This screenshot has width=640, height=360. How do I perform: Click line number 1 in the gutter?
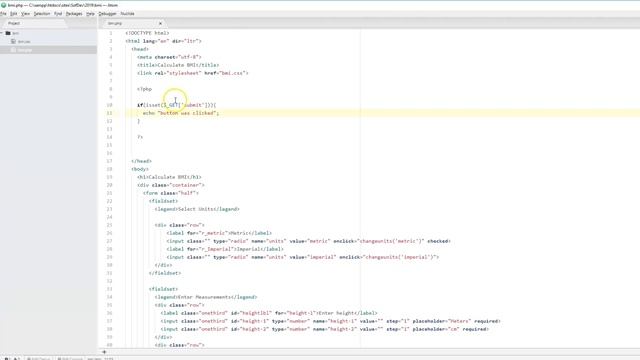111,33
